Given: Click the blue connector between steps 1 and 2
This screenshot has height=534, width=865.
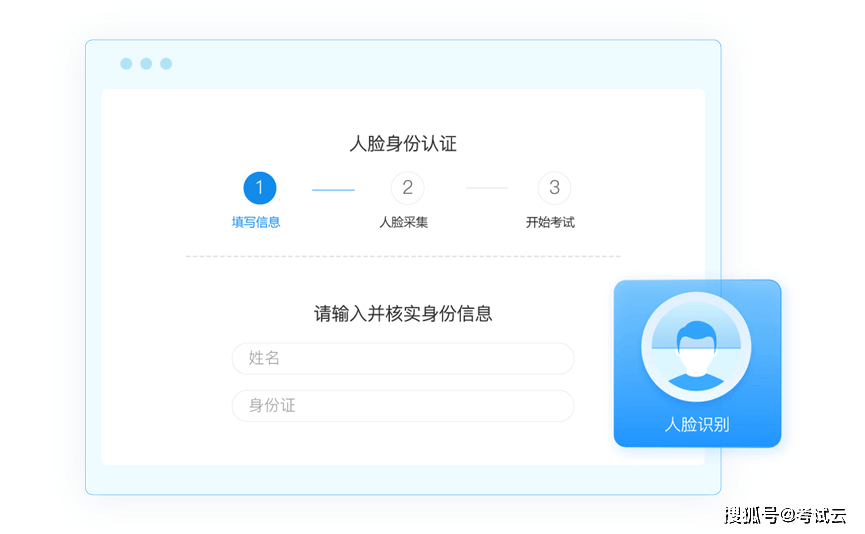Looking at the screenshot, I should [333, 189].
